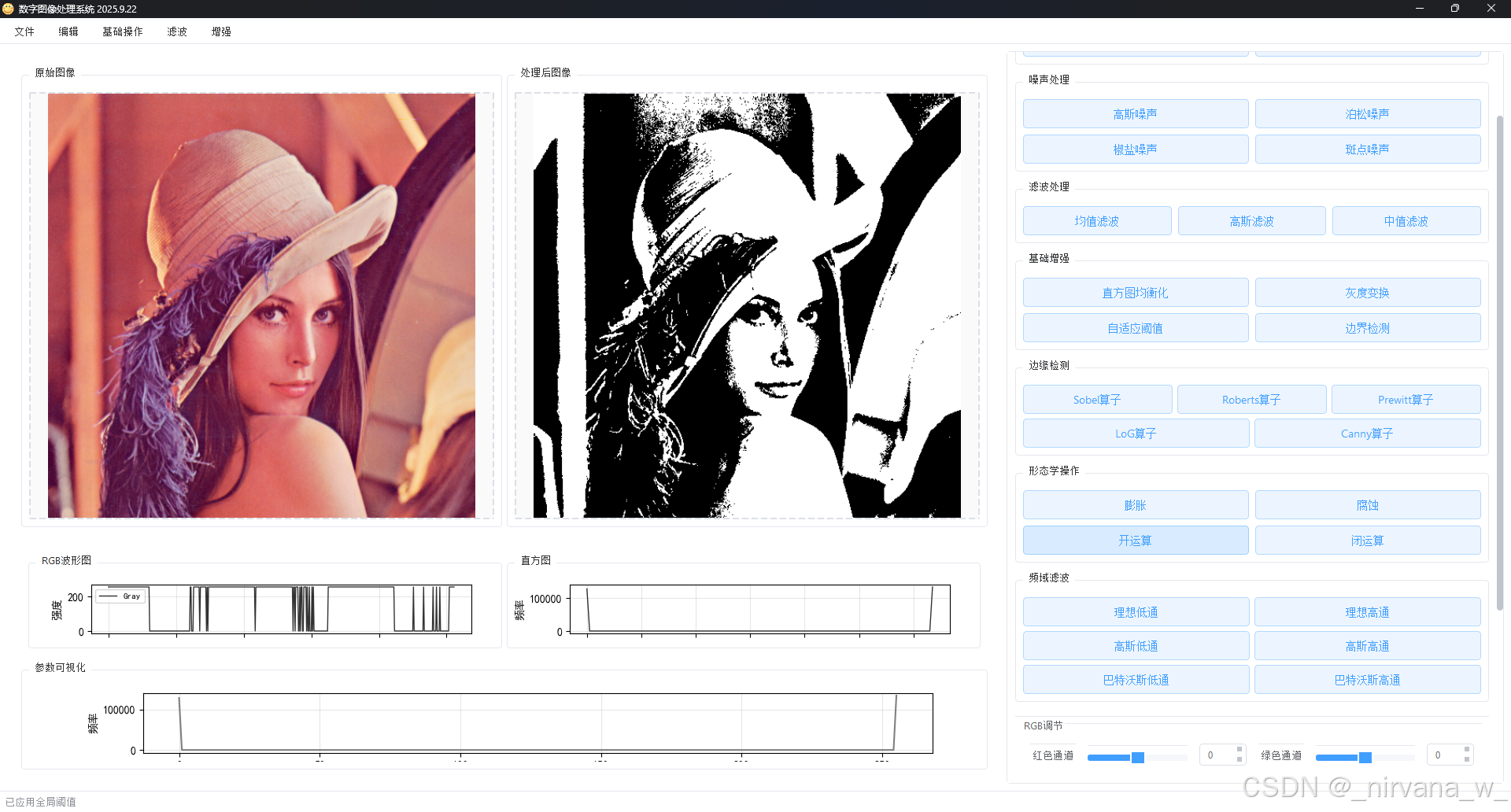Click the 频域滤波 group label
The height and width of the screenshot is (812, 1511).
coord(1049,578)
